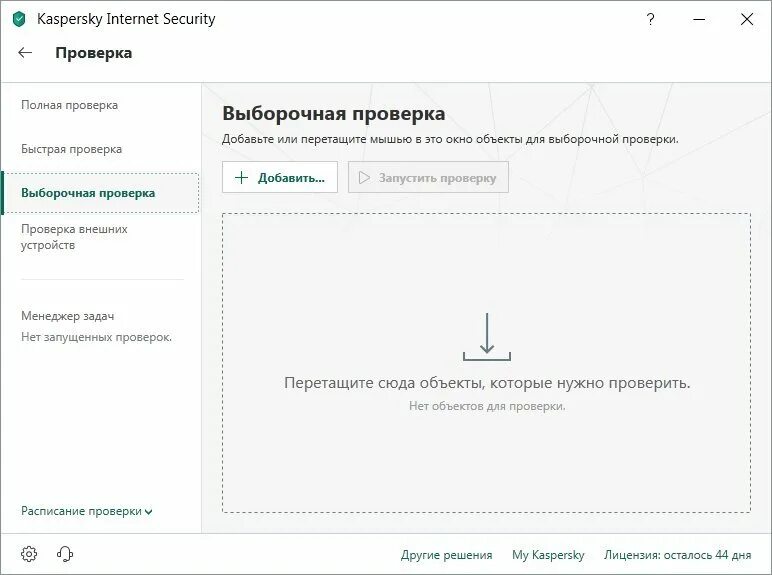The height and width of the screenshot is (575, 772).
Task: Select the Быстрая проверка tab
Action: pyautogui.click(x=71, y=149)
